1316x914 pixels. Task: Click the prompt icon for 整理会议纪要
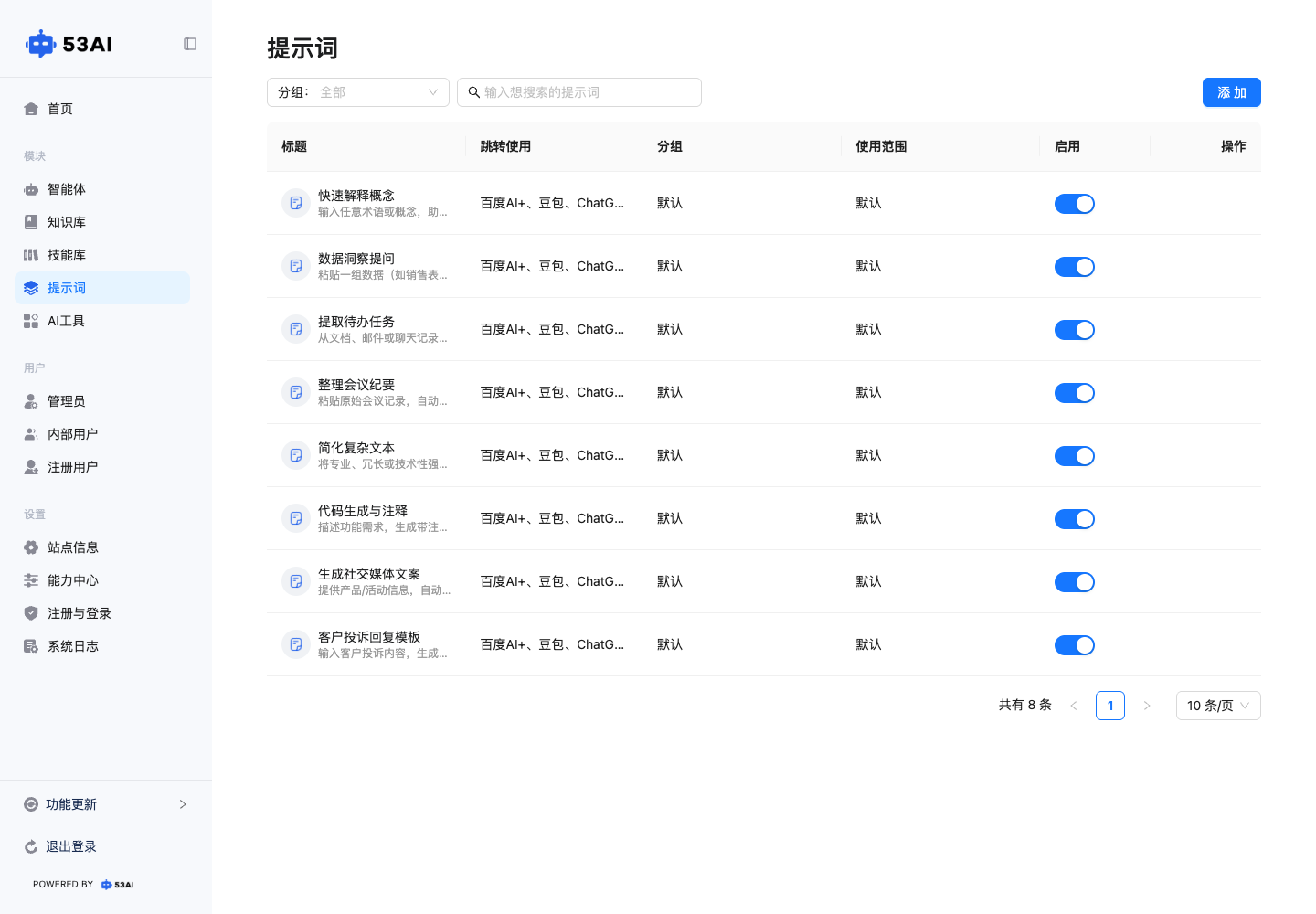296,392
